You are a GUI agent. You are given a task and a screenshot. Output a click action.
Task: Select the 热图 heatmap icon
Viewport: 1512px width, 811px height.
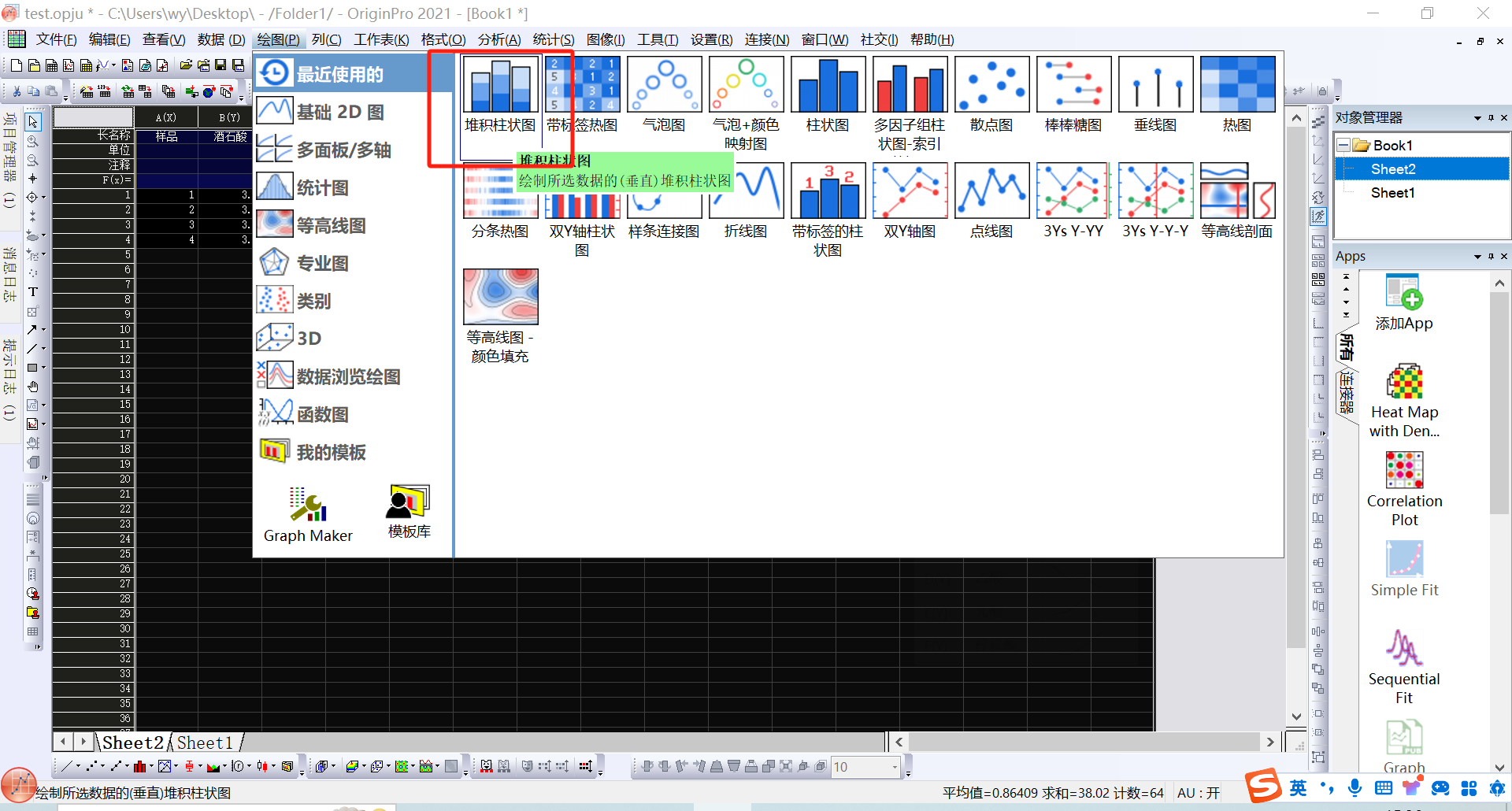pyautogui.click(x=1237, y=85)
